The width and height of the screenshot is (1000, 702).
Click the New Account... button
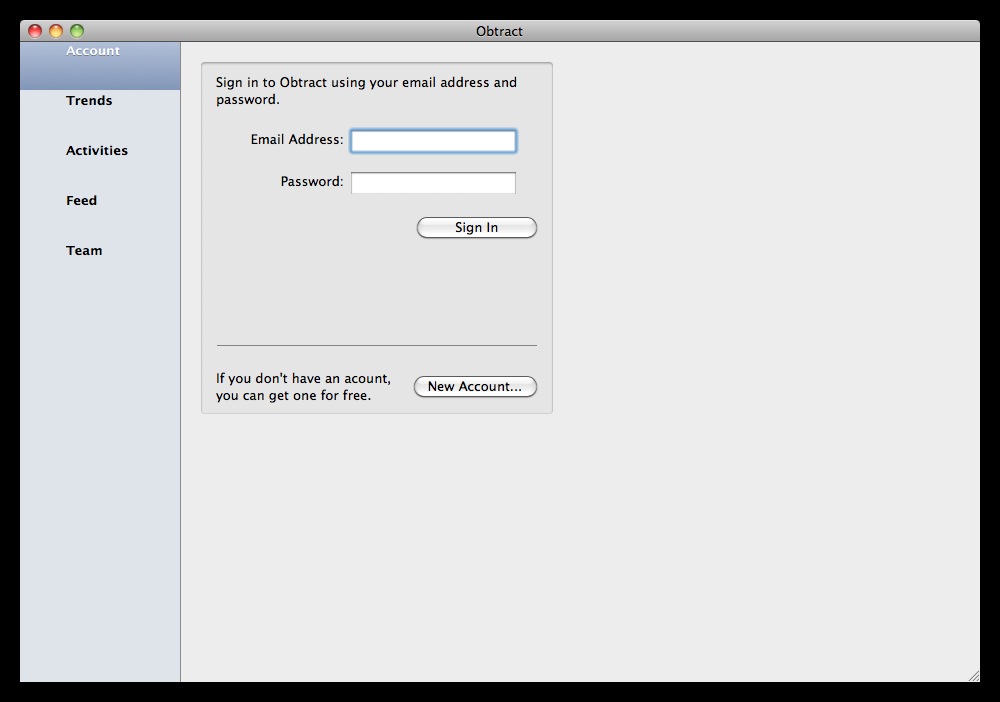pyautogui.click(x=475, y=386)
